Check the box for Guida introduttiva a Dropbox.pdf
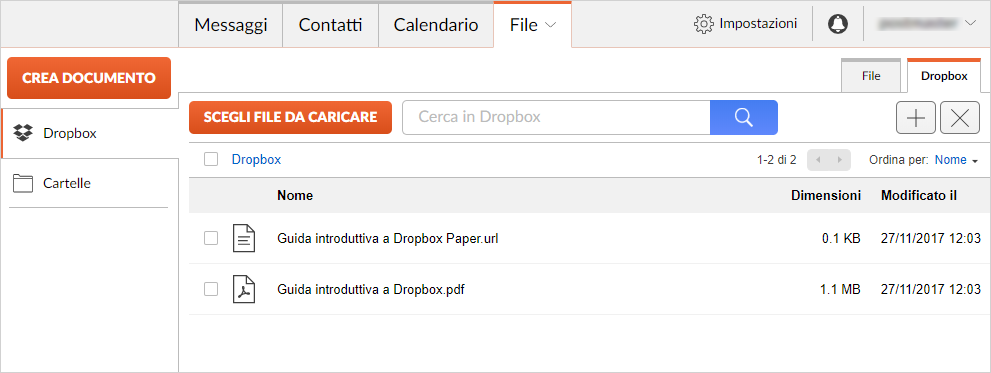This screenshot has width=991, height=373. tap(211, 290)
